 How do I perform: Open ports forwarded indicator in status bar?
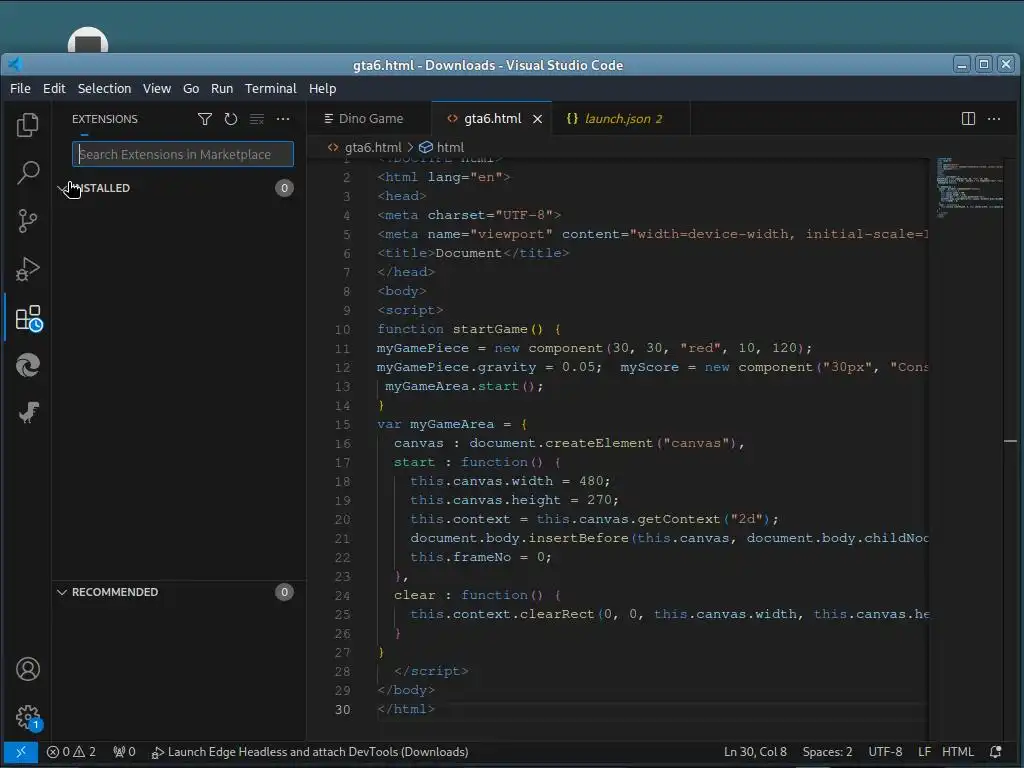[124, 752]
